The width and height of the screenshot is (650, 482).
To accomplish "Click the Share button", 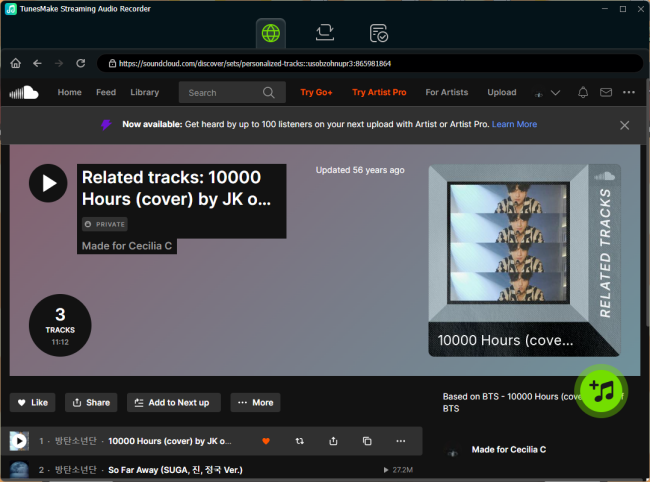I will (91, 402).
